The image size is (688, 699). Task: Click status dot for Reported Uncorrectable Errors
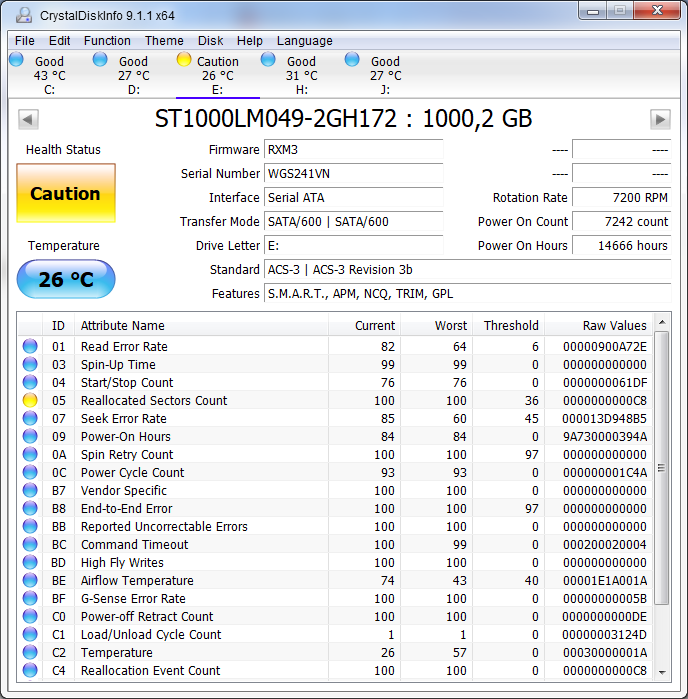30,526
